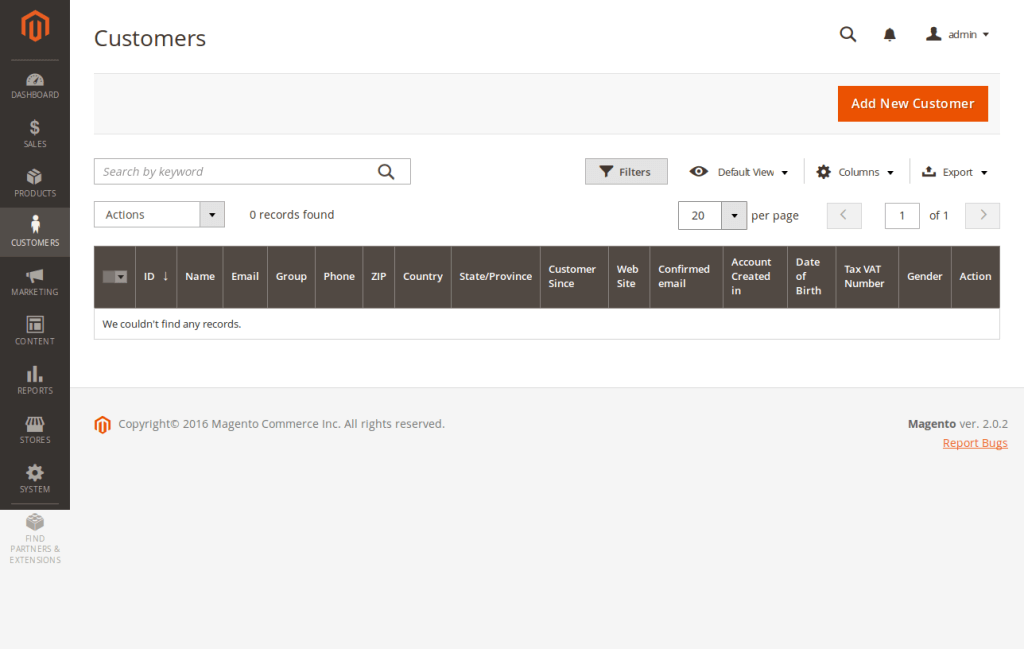Viewport: 1024px width, 649px height.
Task: Sort by the ID column header
Action: (156, 276)
